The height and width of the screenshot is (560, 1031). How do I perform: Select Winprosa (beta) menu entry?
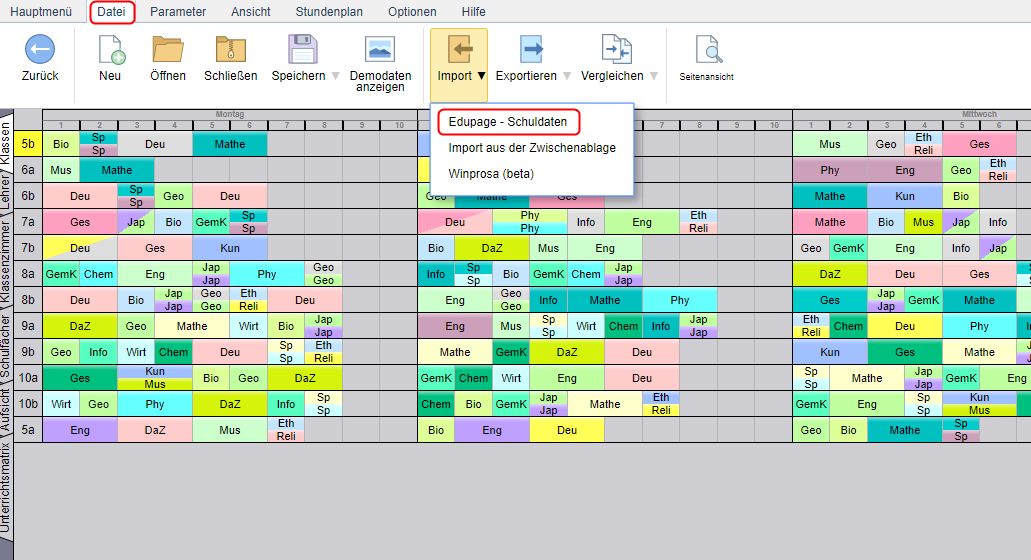point(491,174)
